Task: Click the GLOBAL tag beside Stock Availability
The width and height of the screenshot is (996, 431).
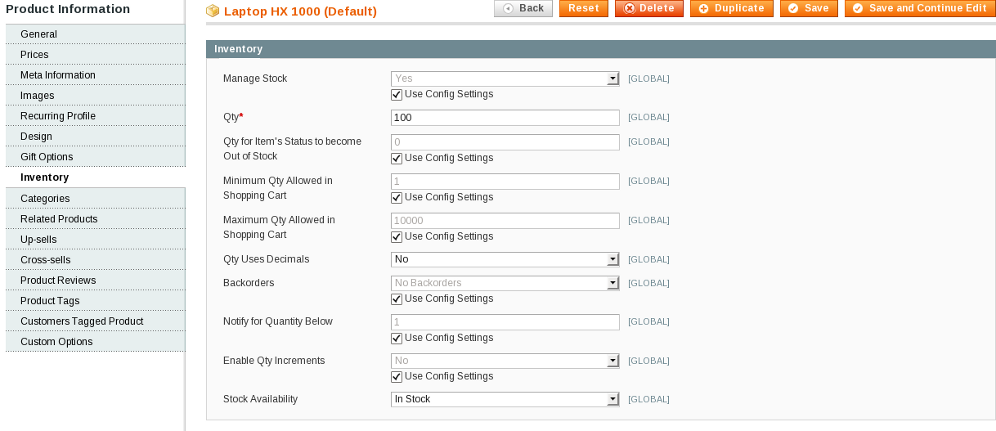Action: [x=649, y=399]
